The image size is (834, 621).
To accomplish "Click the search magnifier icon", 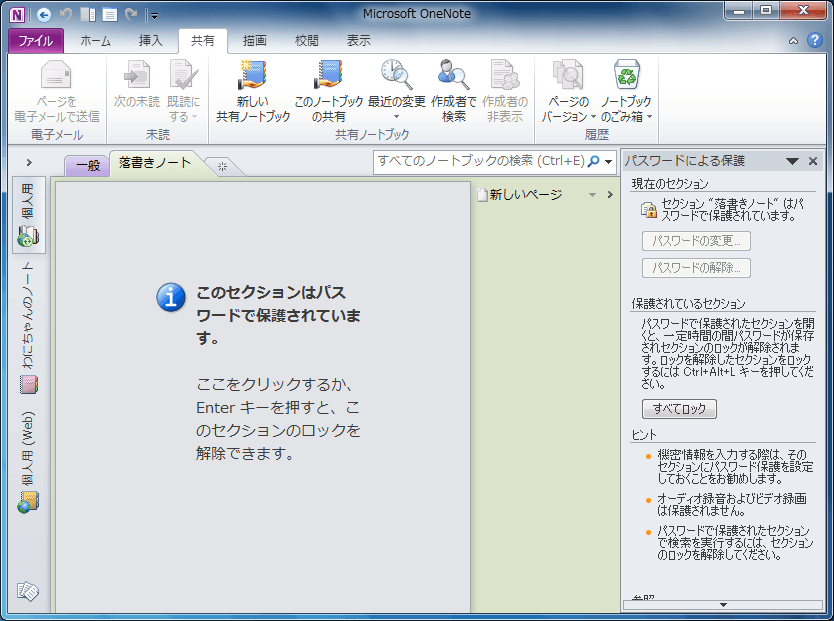I will [594, 161].
